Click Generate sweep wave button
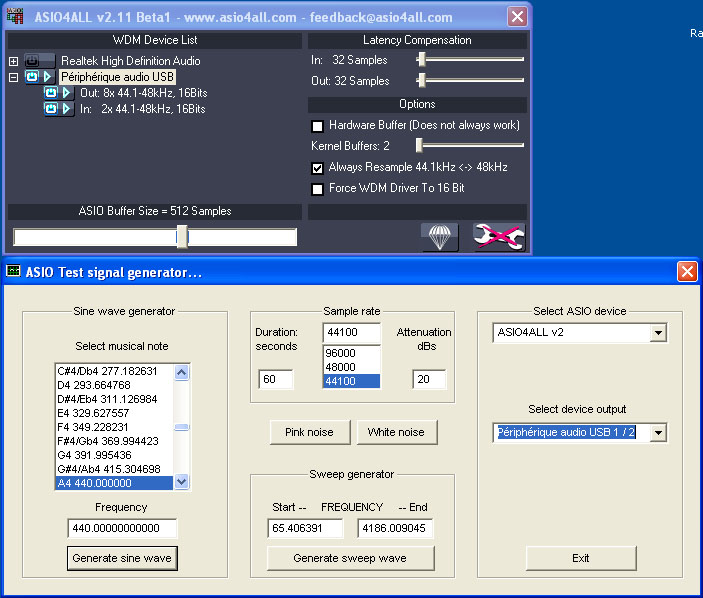 pyautogui.click(x=350, y=558)
